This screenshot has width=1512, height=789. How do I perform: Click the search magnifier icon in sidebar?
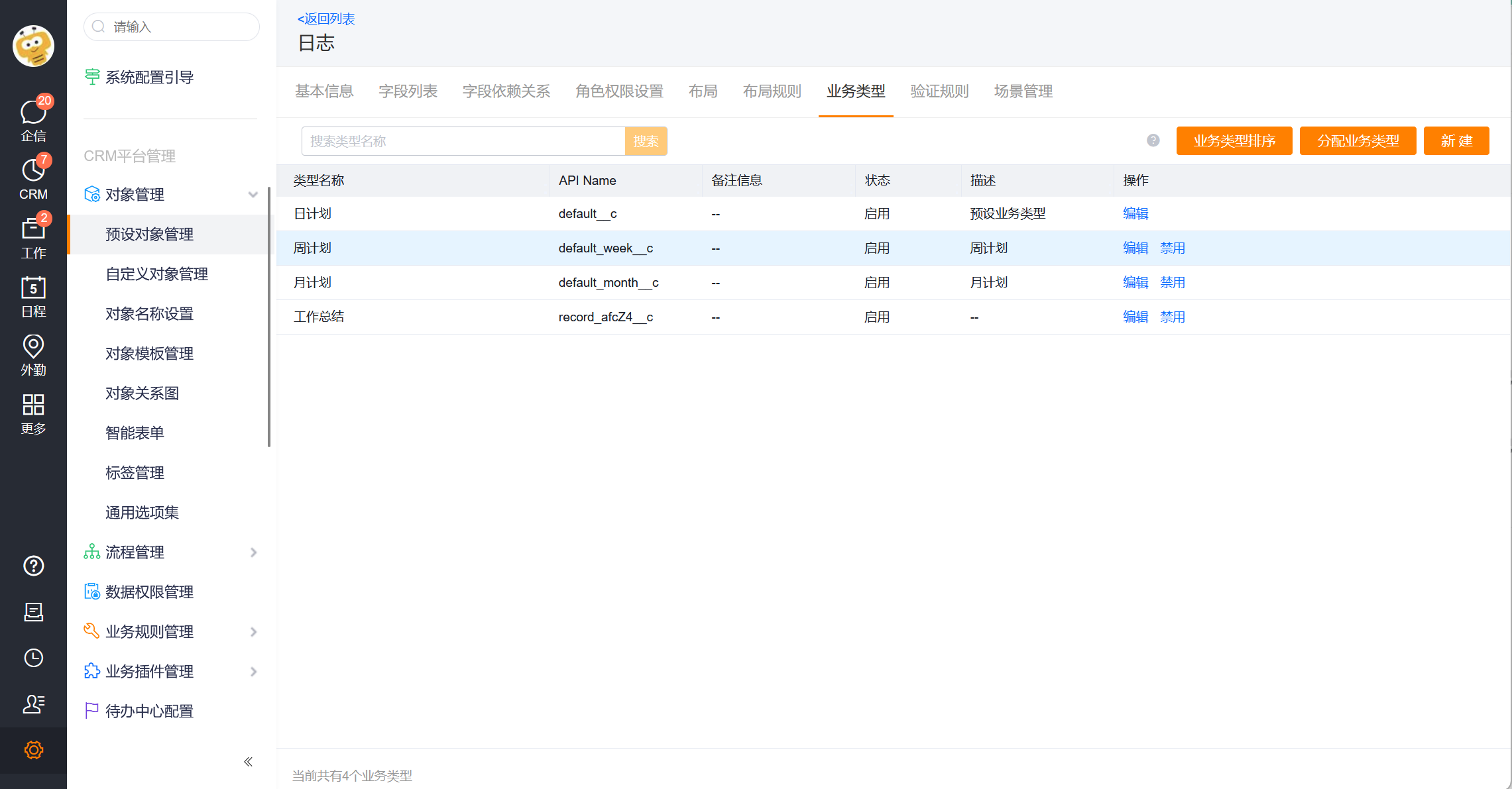click(99, 26)
